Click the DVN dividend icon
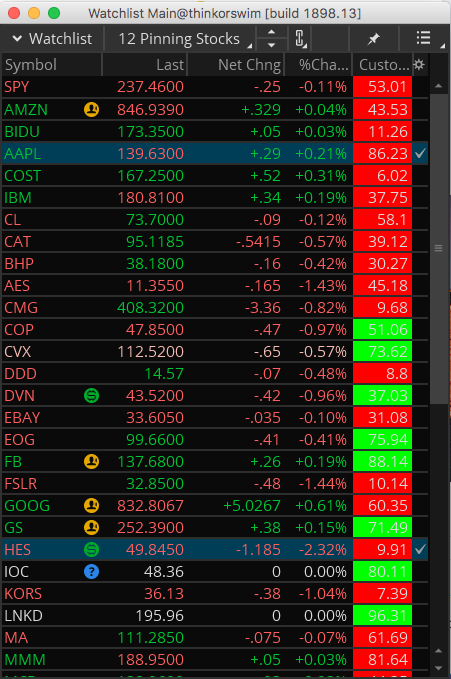 pos(91,395)
